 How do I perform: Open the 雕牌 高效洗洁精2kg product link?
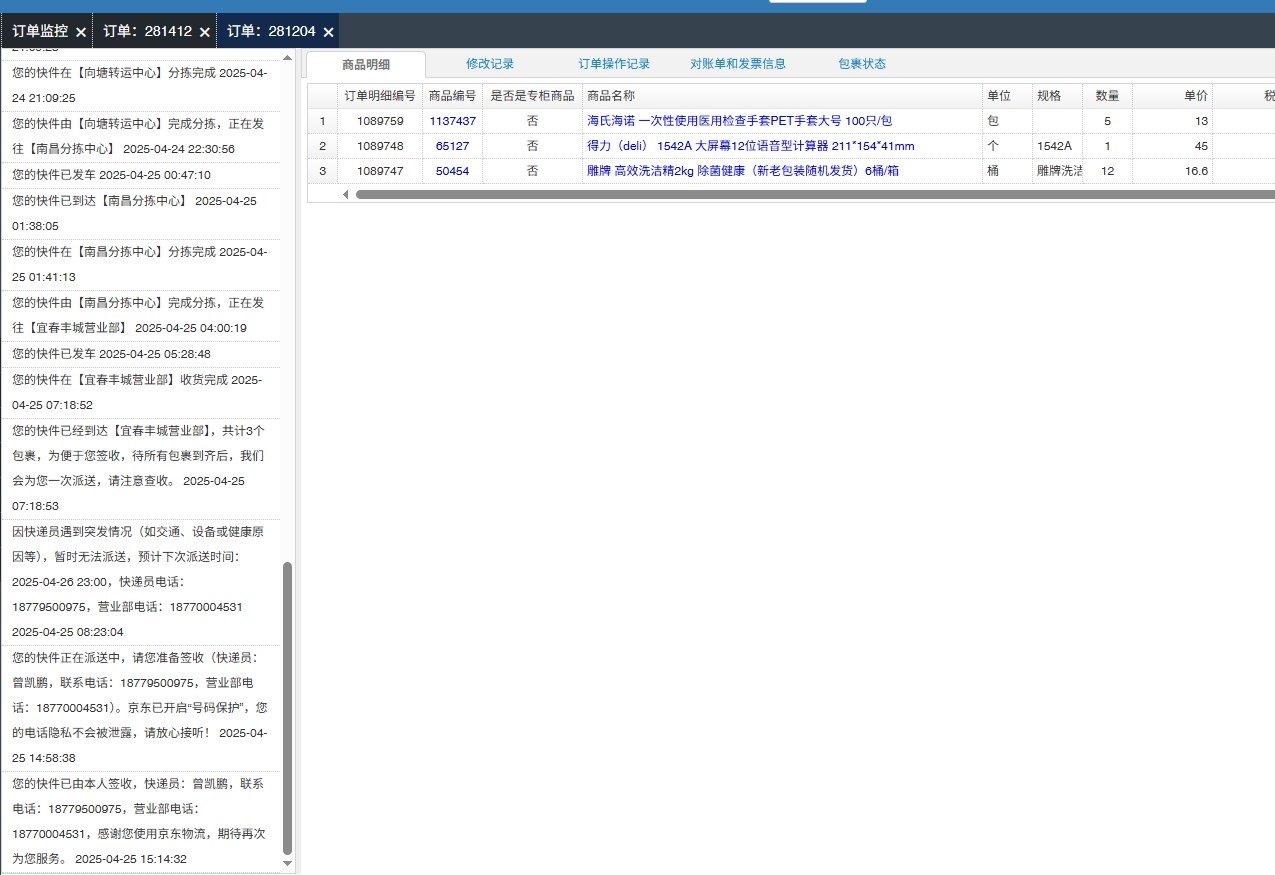[x=743, y=171]
